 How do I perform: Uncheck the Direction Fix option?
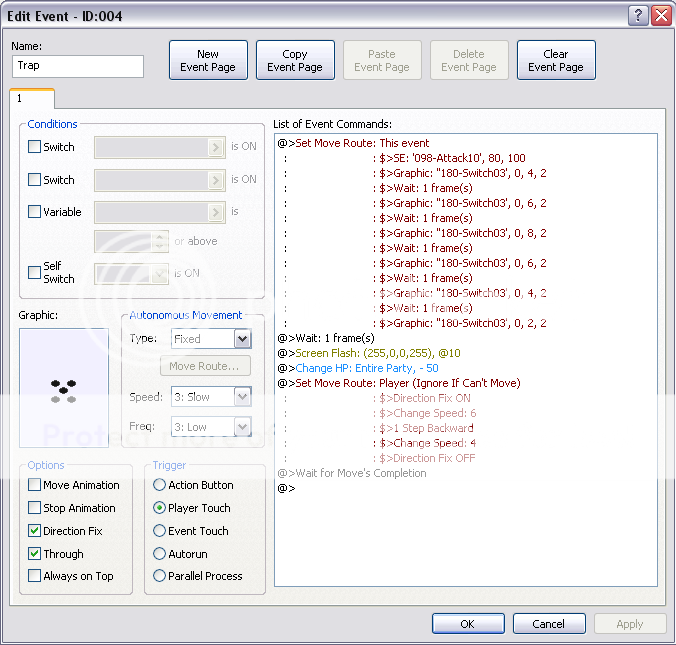coord(35,531)
